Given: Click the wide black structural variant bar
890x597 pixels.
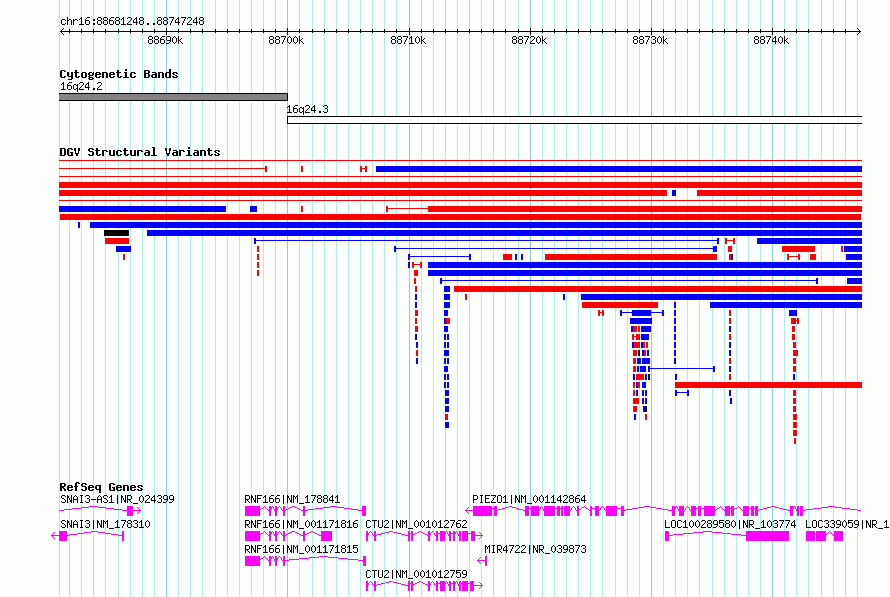Looking at the screenshot, I should click(116, 233).
